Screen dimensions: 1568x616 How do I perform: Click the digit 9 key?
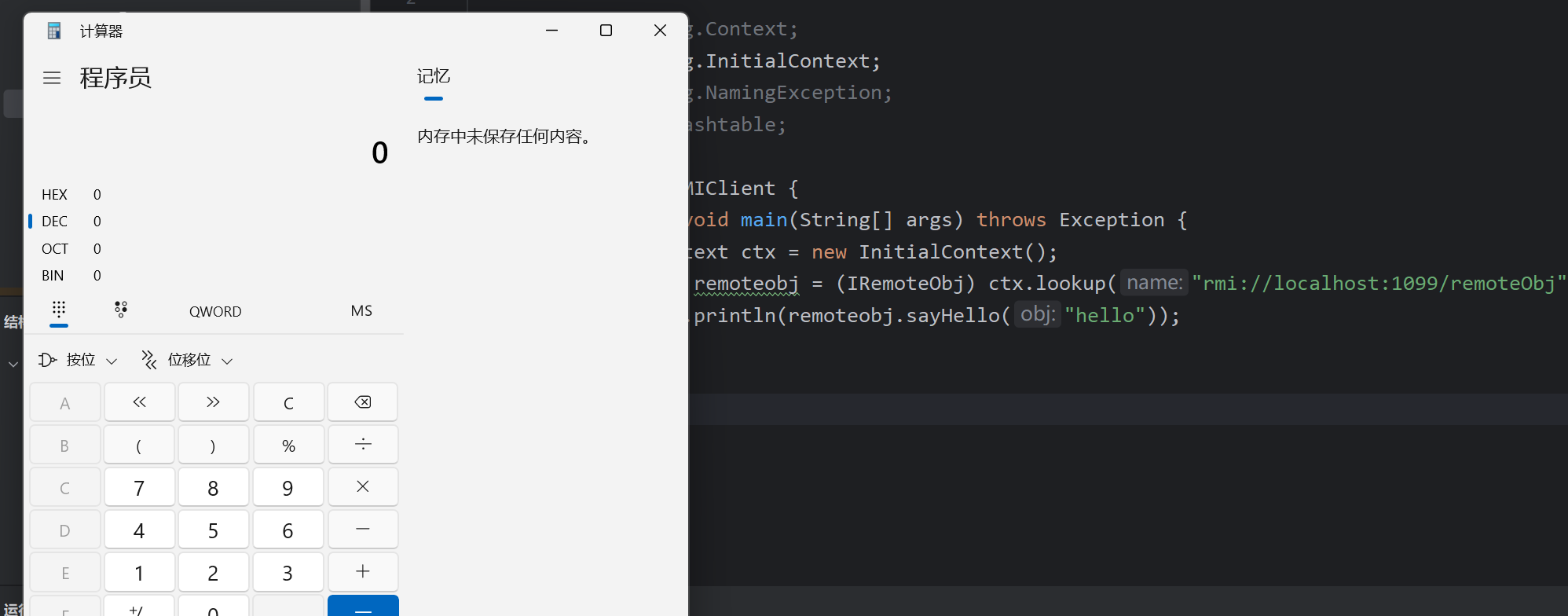pyautogui.click(x=288, y=487)
